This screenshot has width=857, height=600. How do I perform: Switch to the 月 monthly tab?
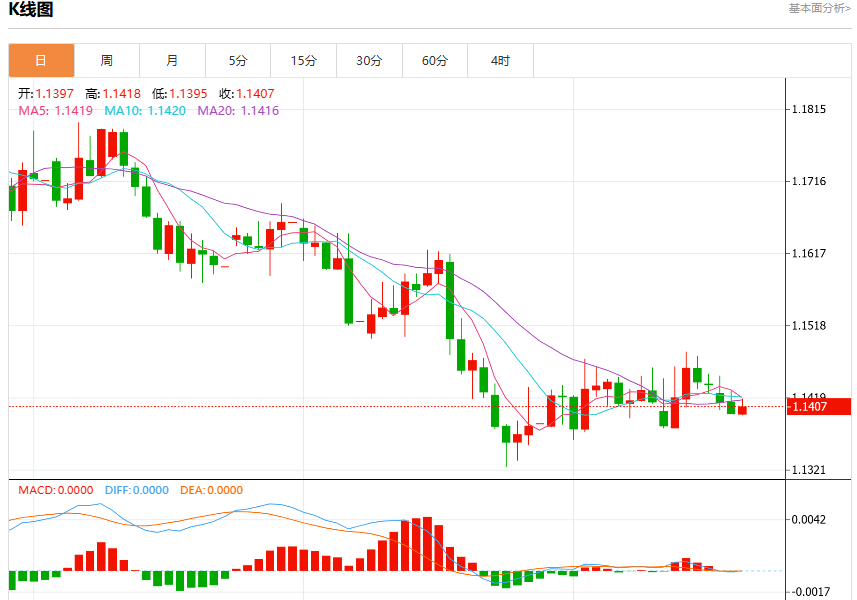pyautogui.click(x=173, y=61)
